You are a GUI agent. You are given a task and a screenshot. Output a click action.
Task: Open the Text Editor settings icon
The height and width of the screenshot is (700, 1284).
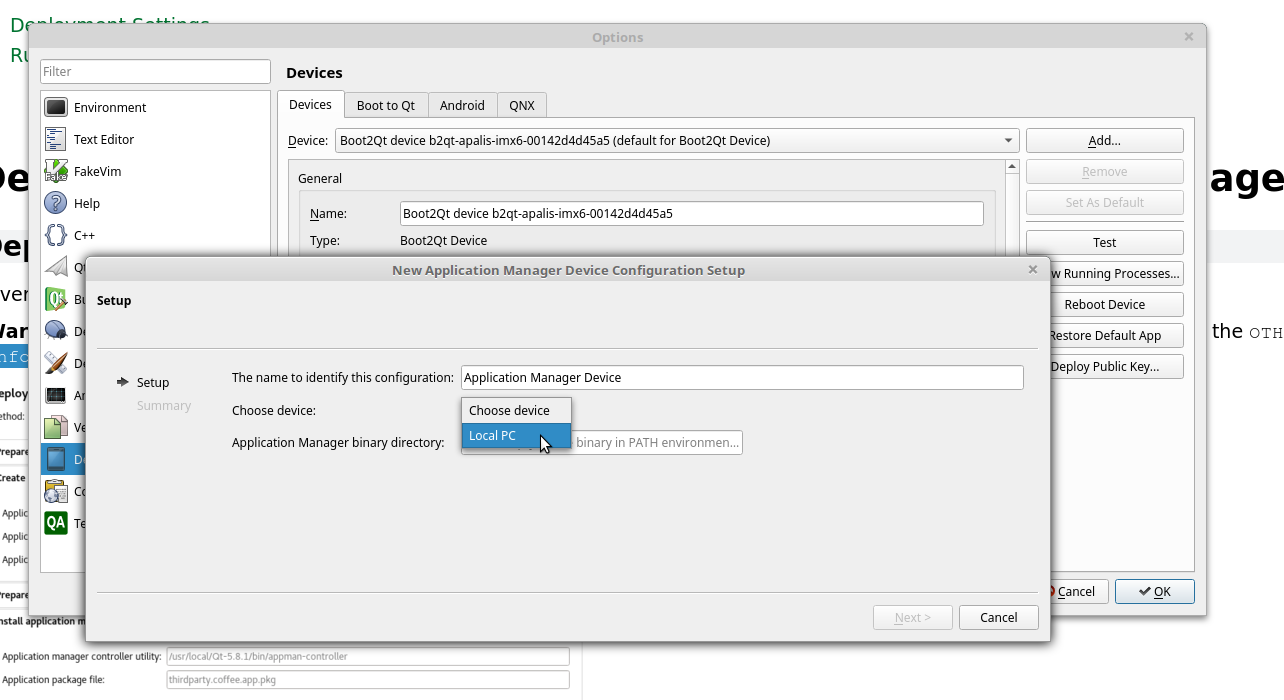56,139
